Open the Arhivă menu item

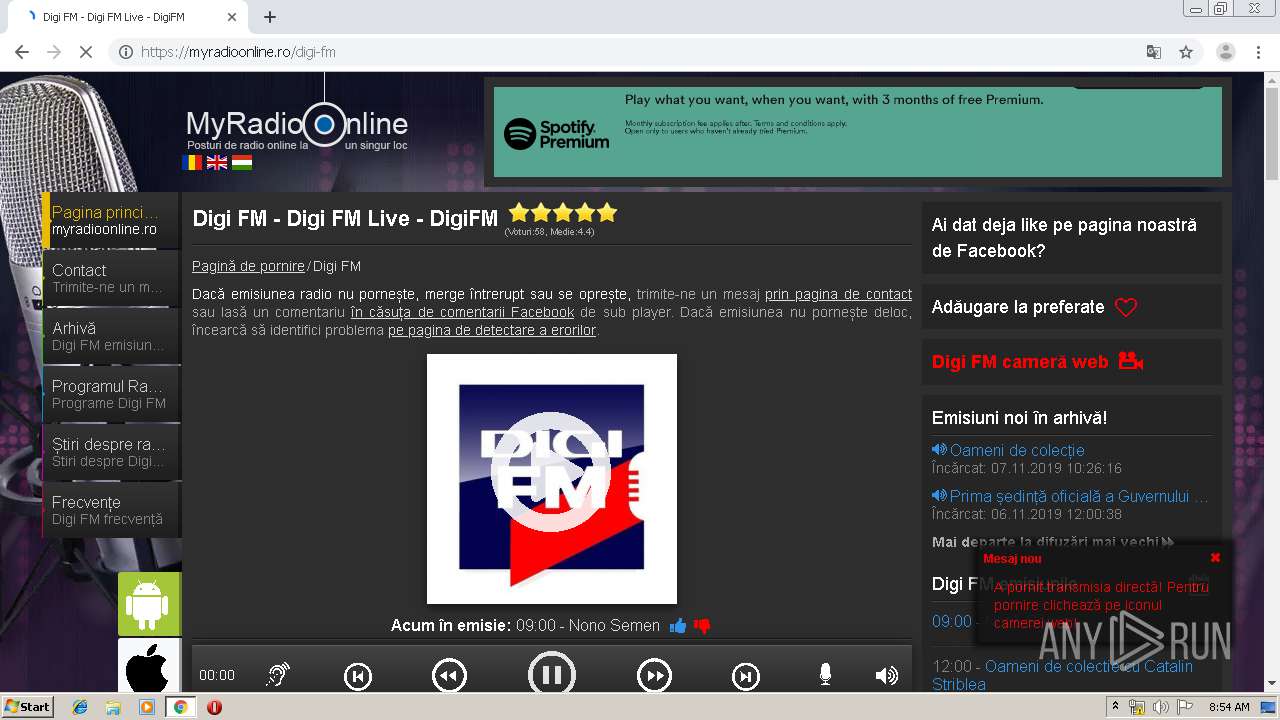pos(111,336)
